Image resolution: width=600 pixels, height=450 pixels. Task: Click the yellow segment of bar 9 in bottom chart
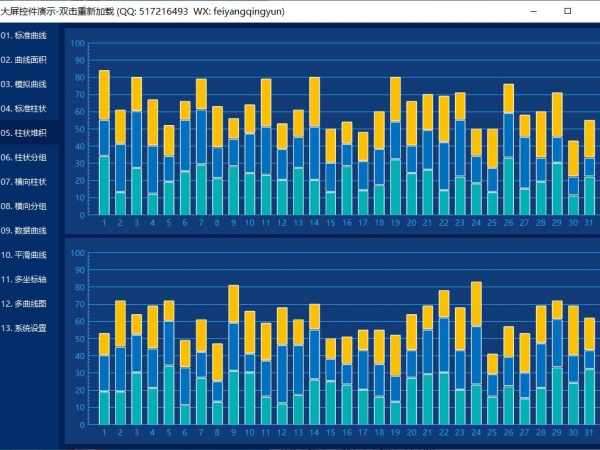(x=233, y=304)
